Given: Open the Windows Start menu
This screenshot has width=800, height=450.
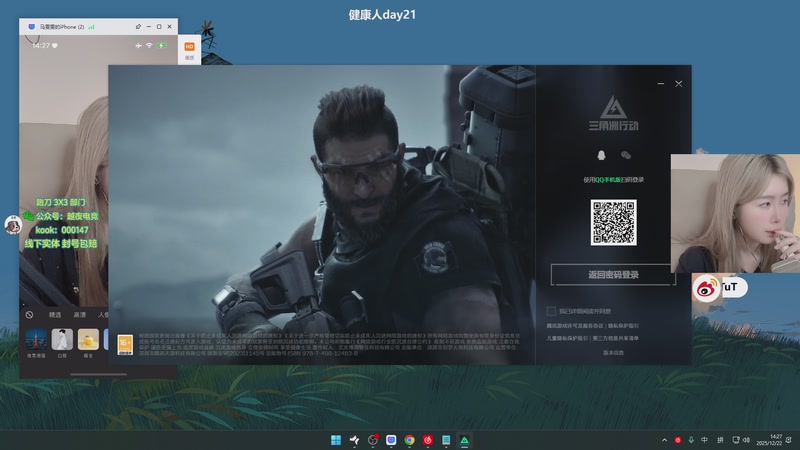Looking at the screenshot, I should pos(336,440).
